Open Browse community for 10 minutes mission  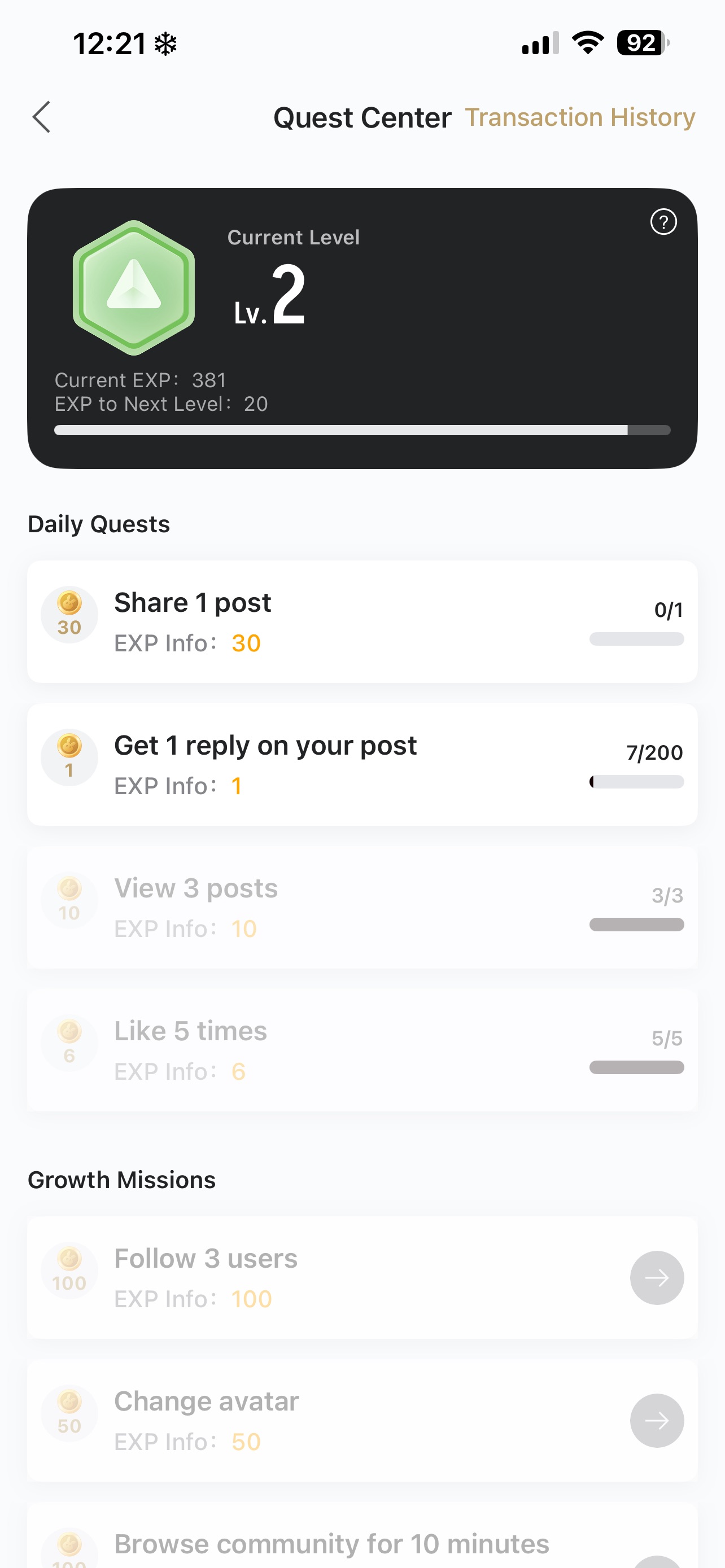coord(332,1544)
